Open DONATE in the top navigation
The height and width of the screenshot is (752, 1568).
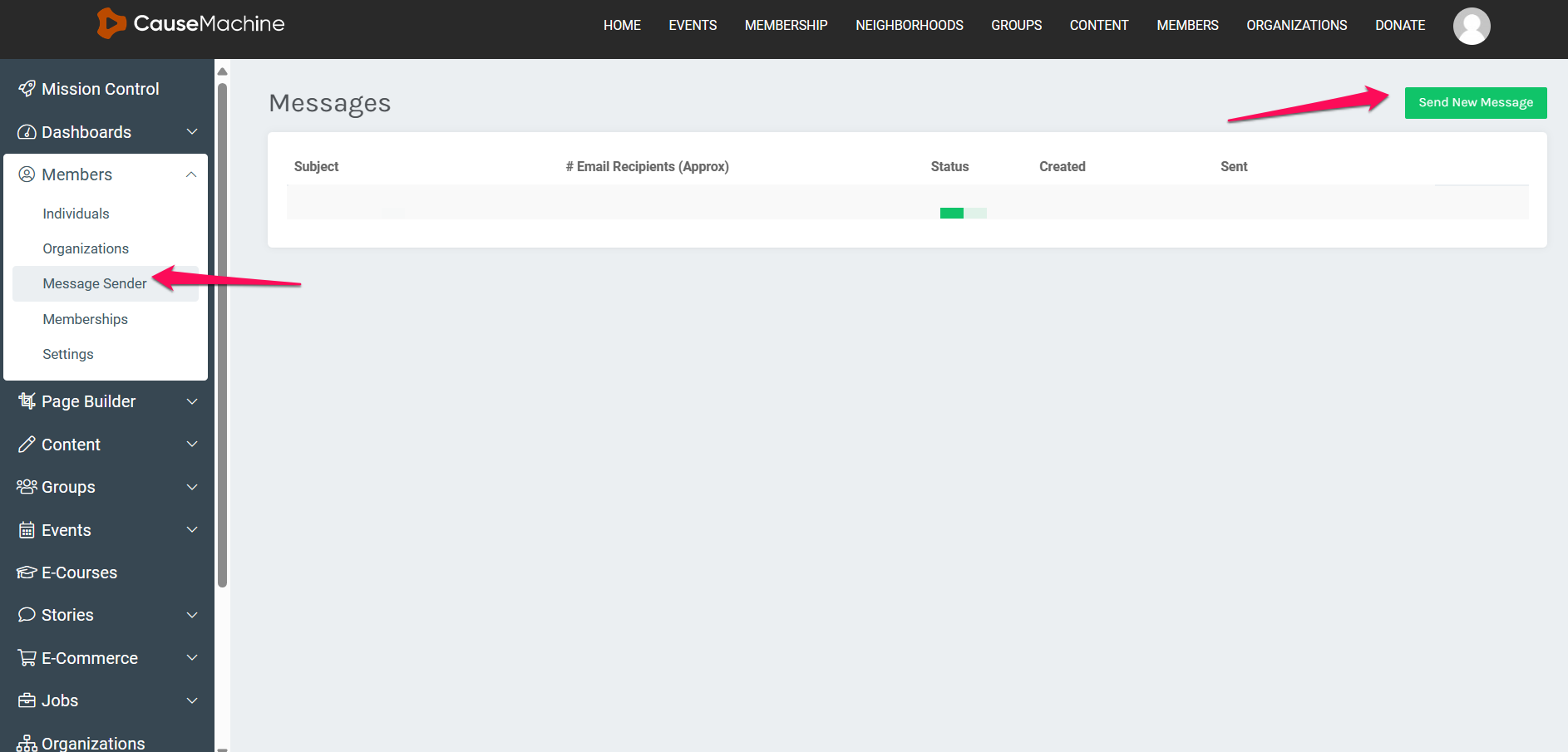point(1400,26)
